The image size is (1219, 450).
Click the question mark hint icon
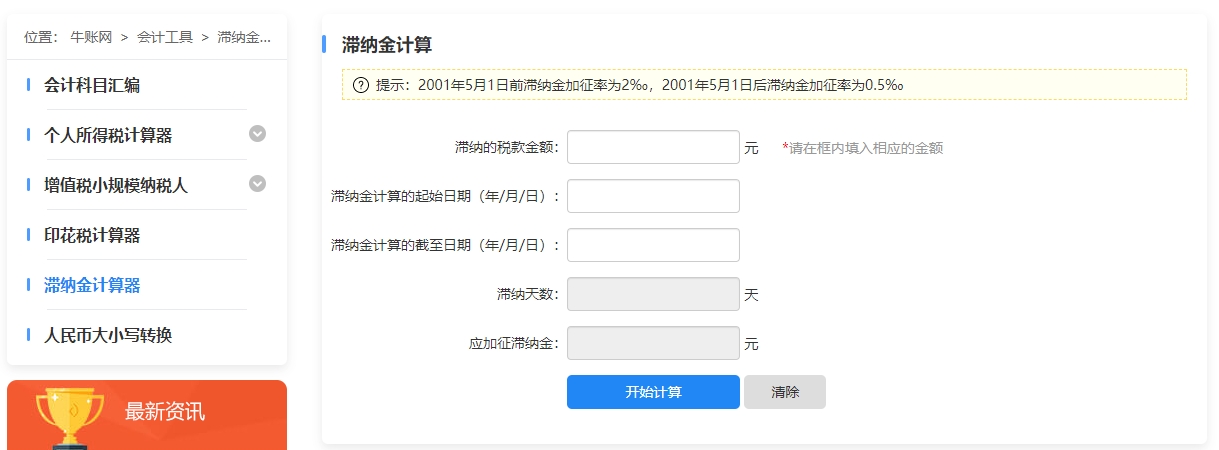point(362,85)
